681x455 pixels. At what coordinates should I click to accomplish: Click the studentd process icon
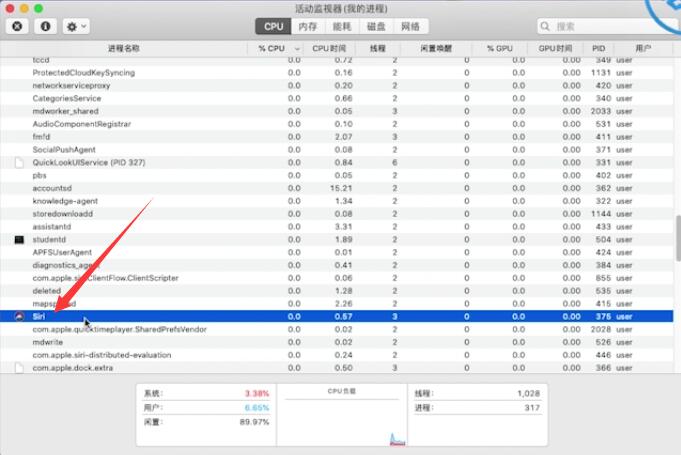[19, 240]
